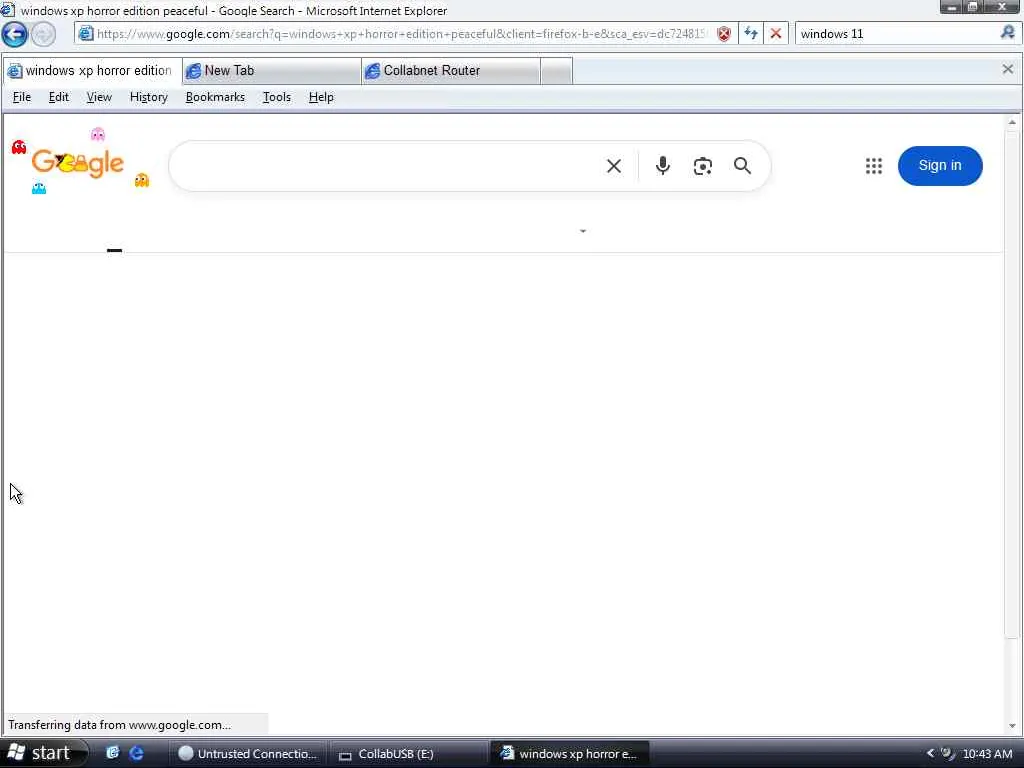Open the Tools menu

tap(277, 97)
